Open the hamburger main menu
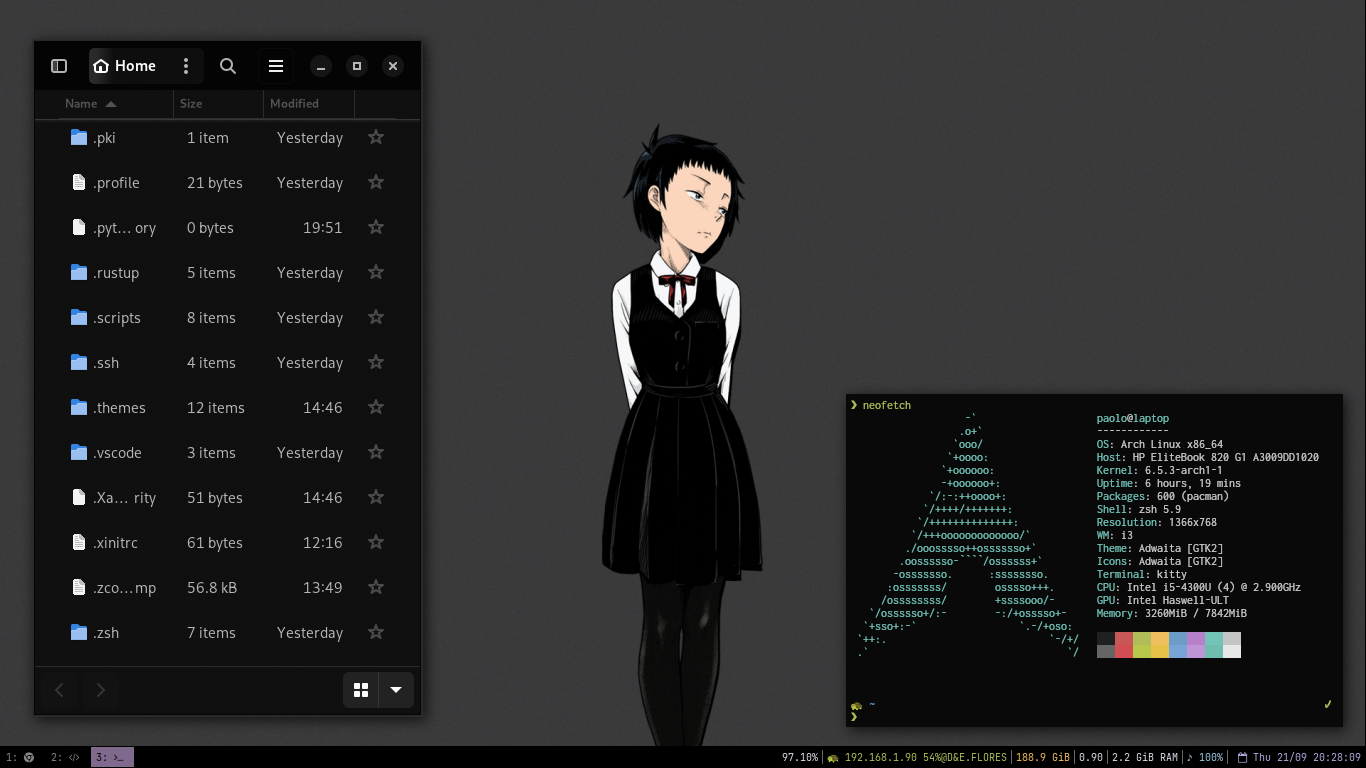 click(x=276, y=66)
